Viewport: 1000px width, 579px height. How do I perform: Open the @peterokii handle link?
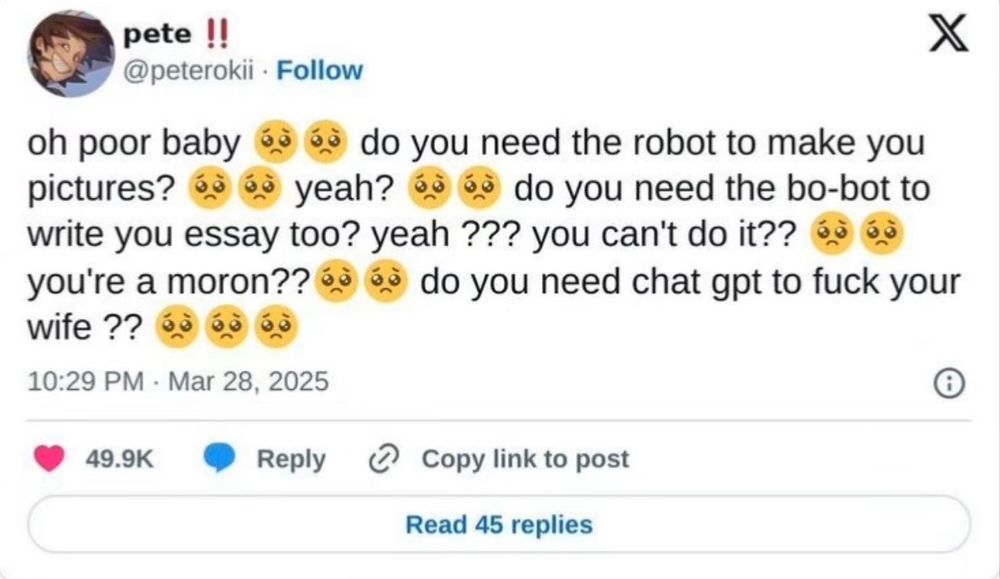tap(188, 71)
